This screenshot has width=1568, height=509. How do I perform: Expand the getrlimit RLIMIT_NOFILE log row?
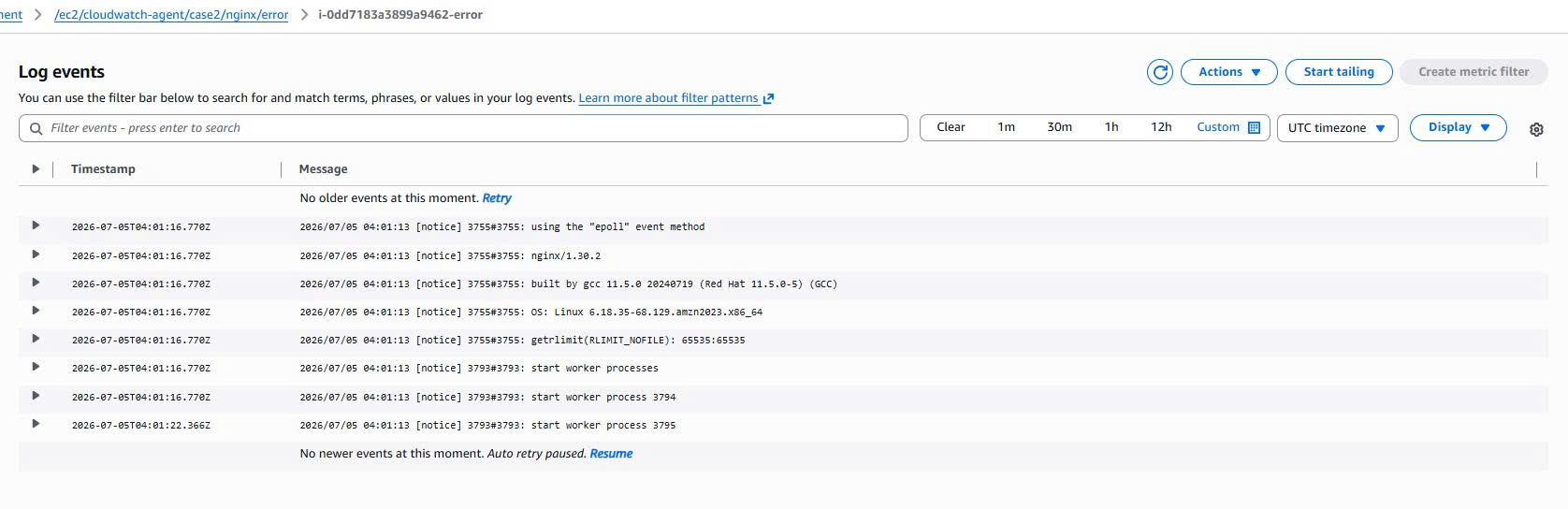[x=36, y=339]
